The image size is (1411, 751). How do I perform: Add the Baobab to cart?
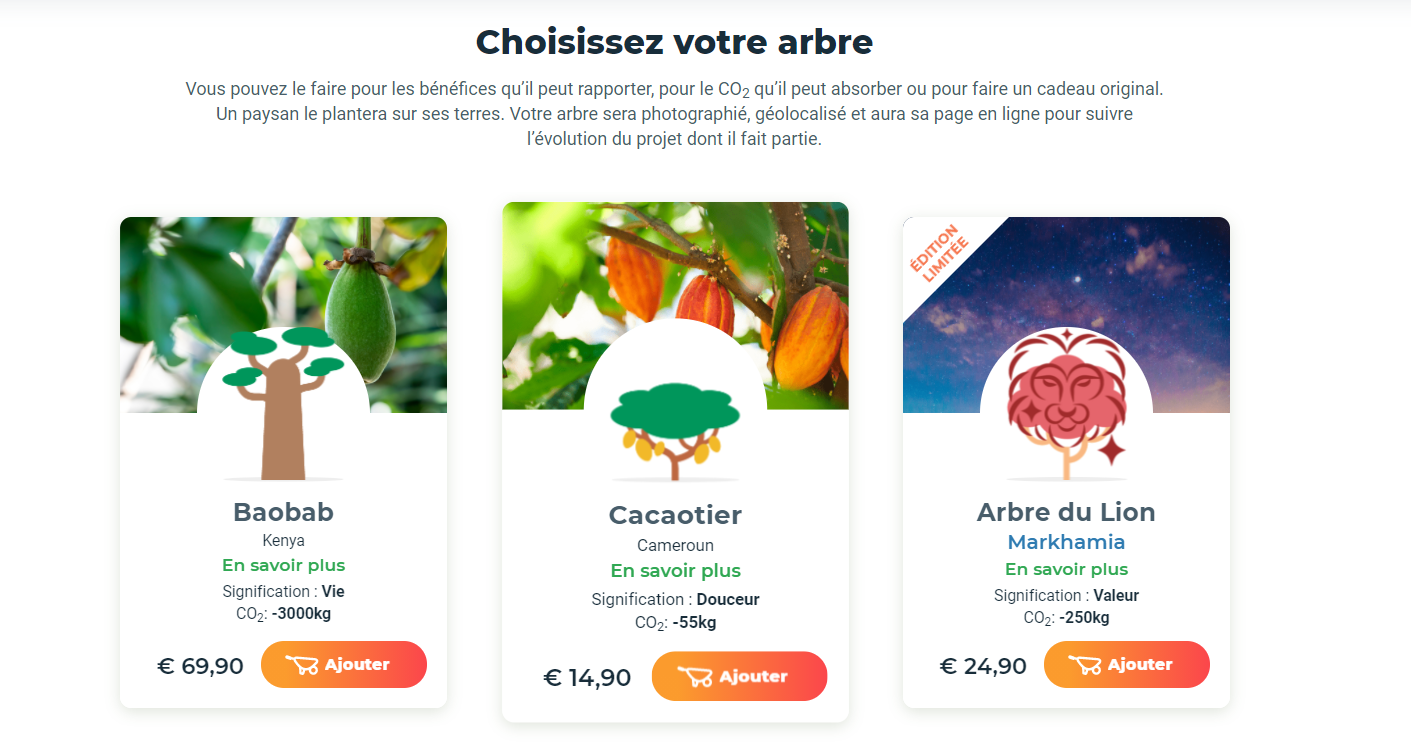(x=344, y=665)
